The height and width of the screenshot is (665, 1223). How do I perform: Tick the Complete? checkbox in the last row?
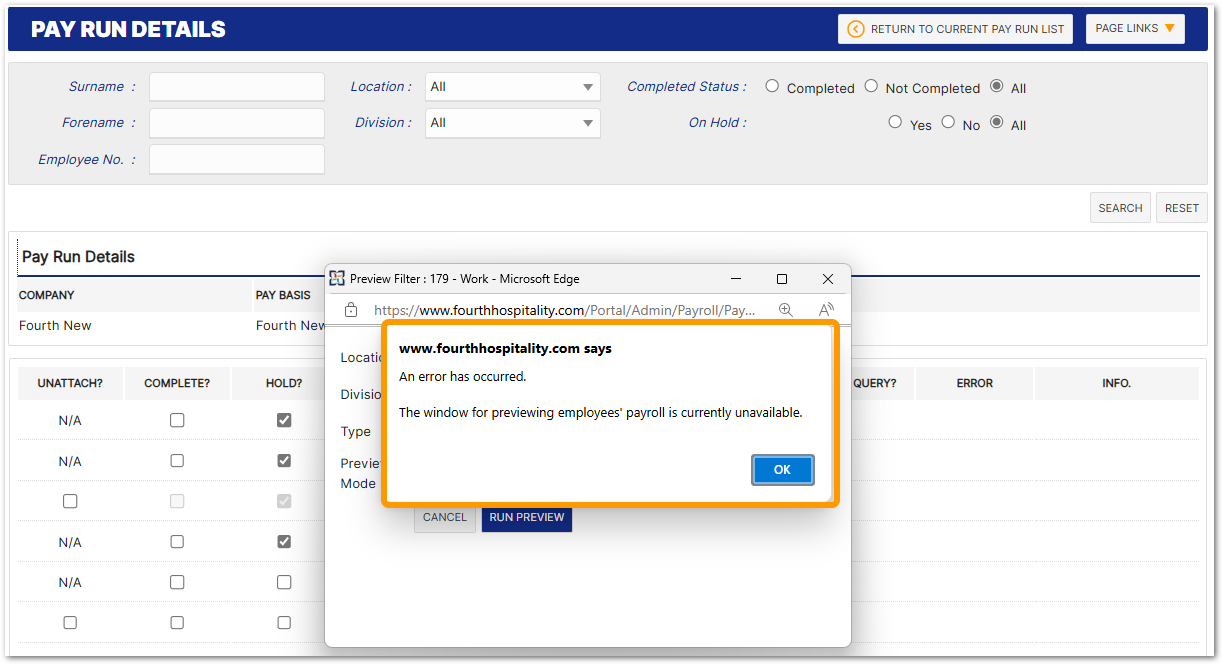[177, 622]
